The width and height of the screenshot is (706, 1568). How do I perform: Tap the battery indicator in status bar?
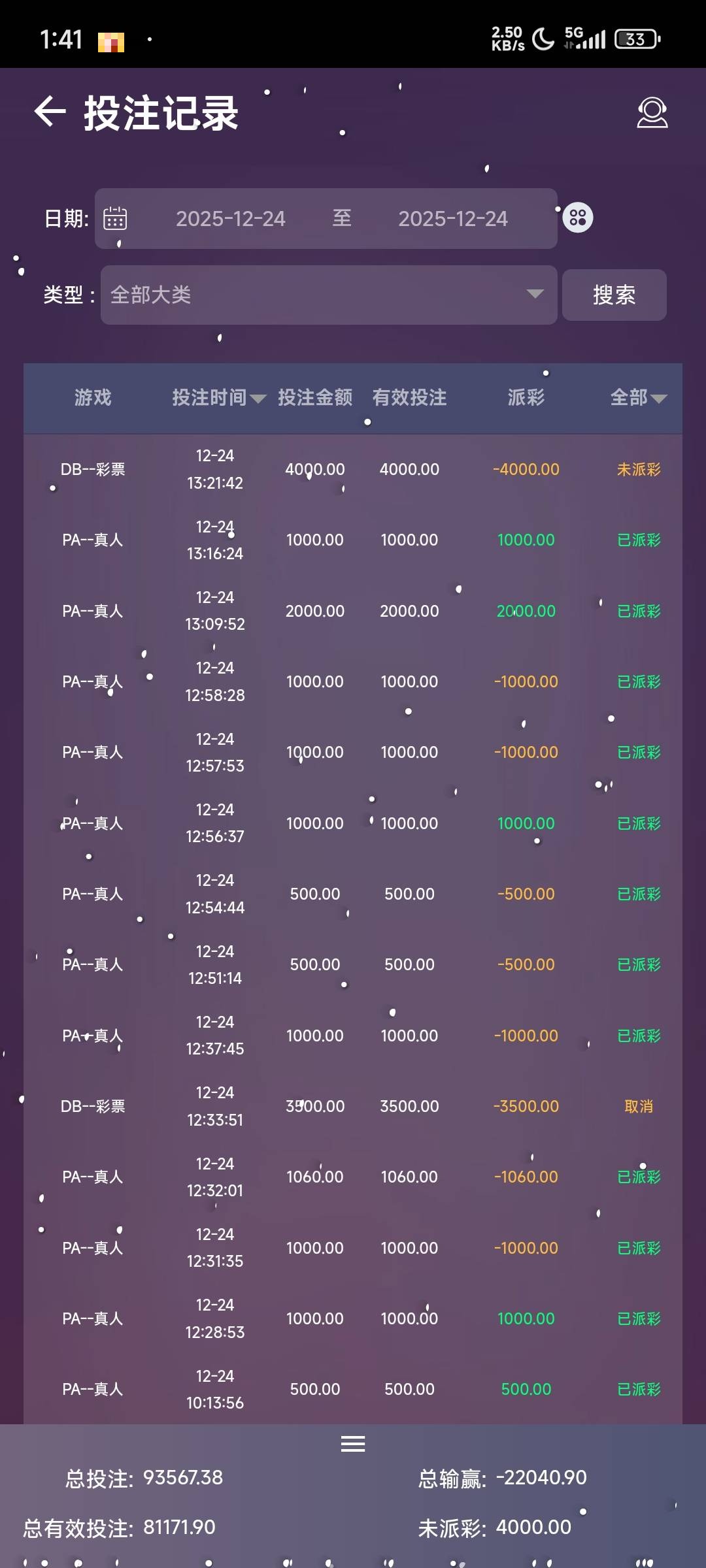pos(637,39)
